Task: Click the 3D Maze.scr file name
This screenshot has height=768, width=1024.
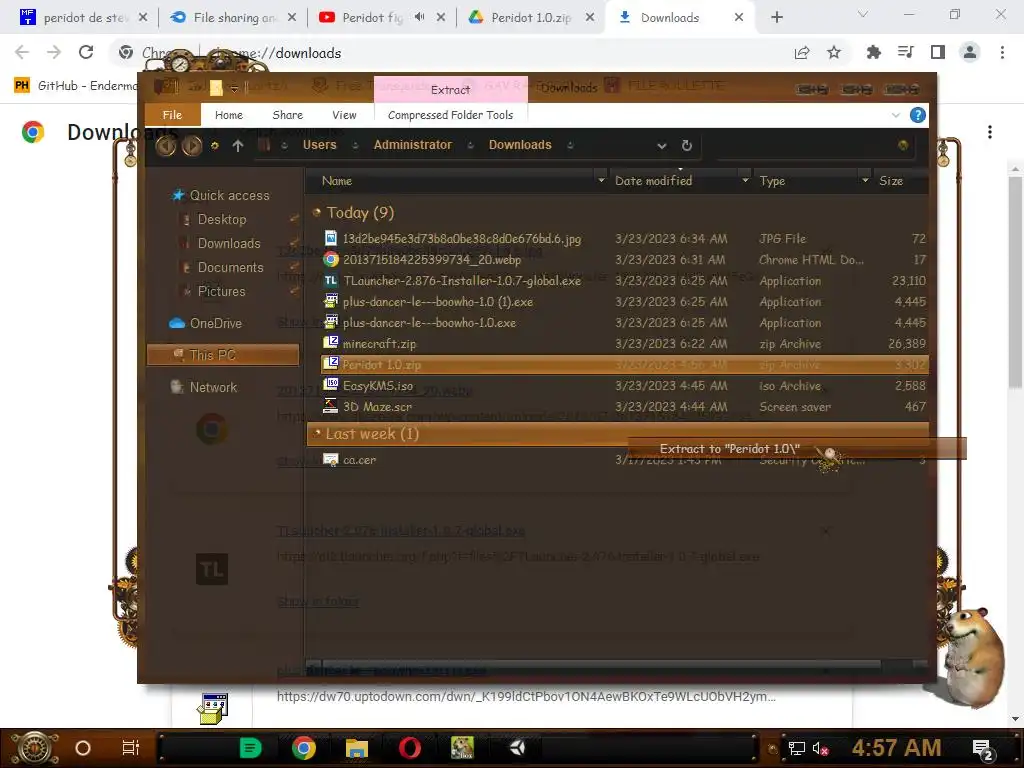Action: click(377, 406)
